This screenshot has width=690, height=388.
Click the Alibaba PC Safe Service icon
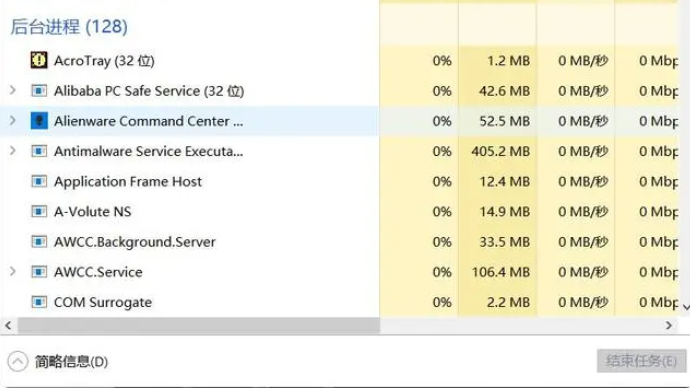(x=39, y=91)
